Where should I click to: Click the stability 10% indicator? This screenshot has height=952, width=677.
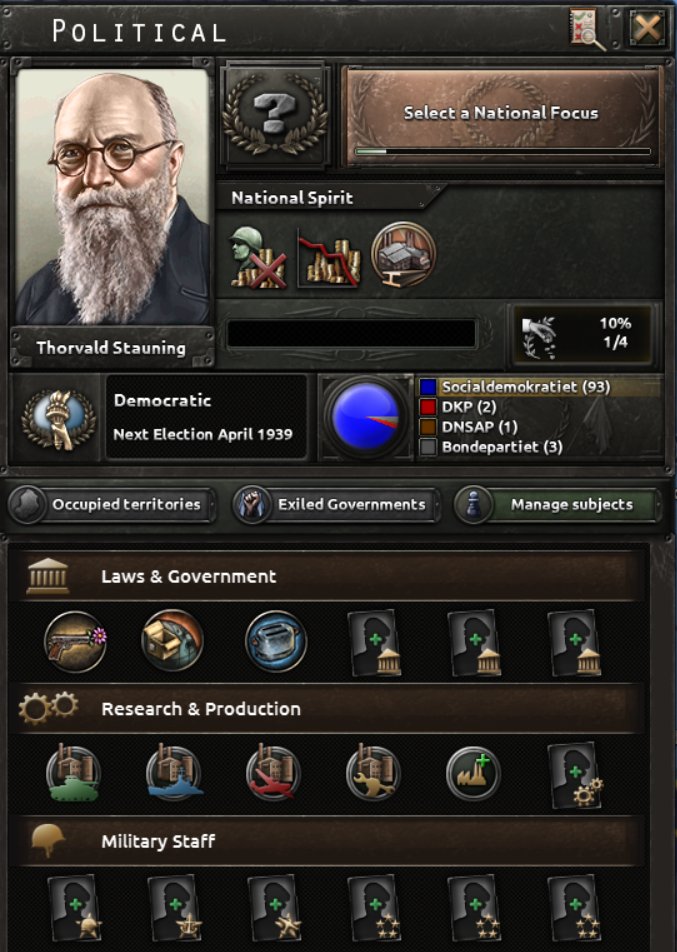pos(582,333)
